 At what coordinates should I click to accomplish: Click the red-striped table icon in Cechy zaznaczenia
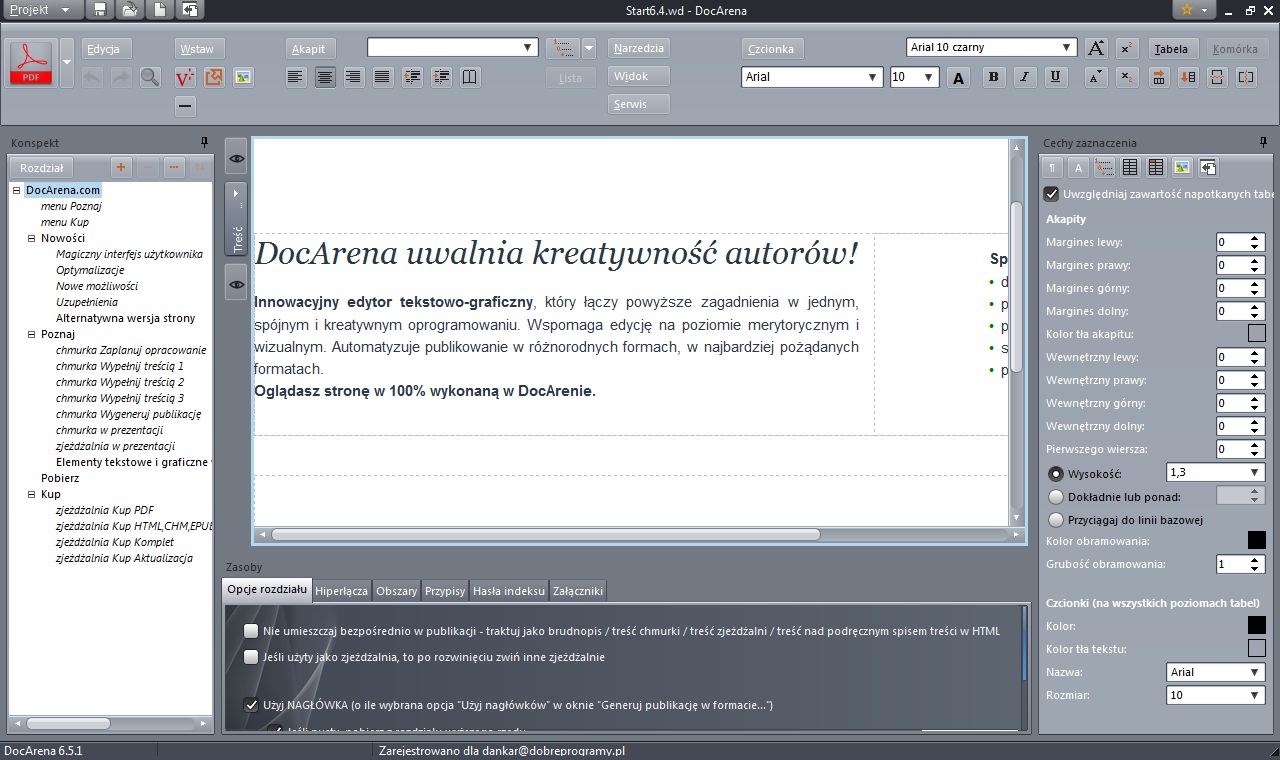[x=1156, y=167]
